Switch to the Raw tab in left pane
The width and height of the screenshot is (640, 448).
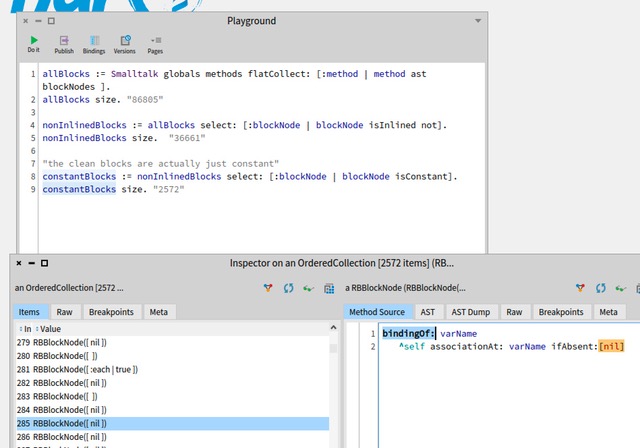[x=64, y=312]
